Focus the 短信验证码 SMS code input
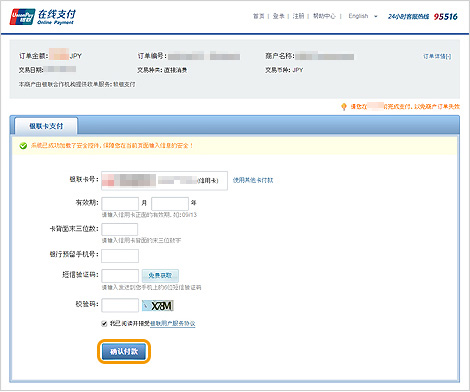The width and height of the screenshot is (470, 392). 120,276
